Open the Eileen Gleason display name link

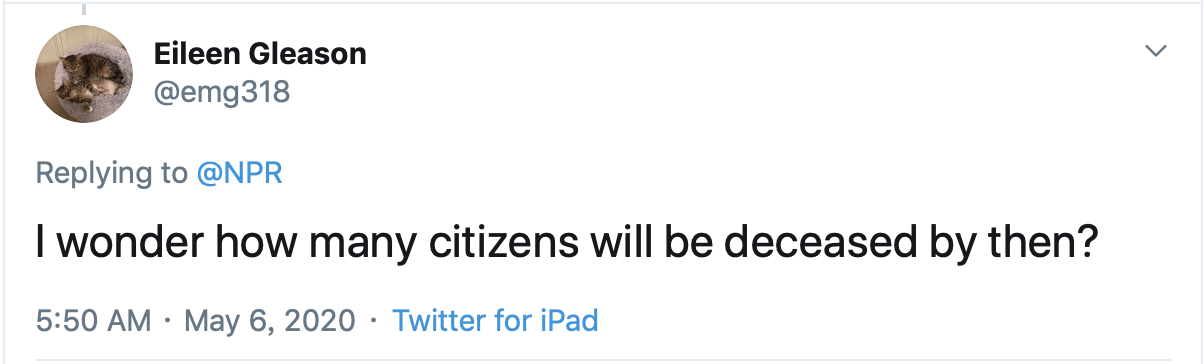[x=260, y=54]
